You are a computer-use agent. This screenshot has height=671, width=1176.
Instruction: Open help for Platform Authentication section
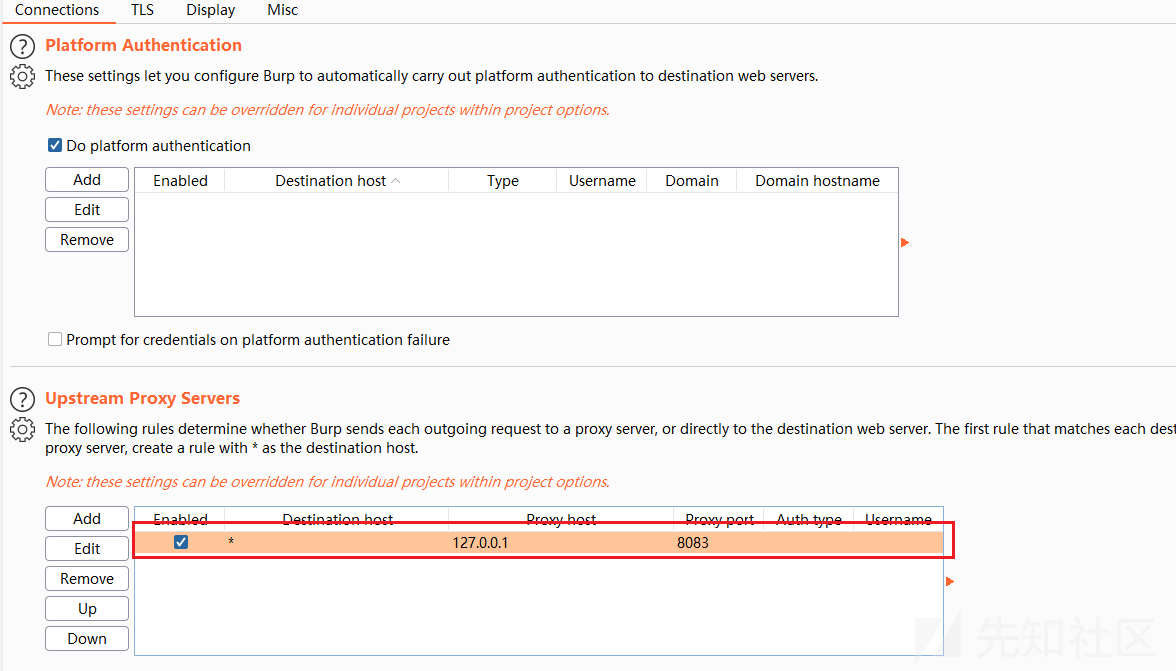click(x=22, y=46)
